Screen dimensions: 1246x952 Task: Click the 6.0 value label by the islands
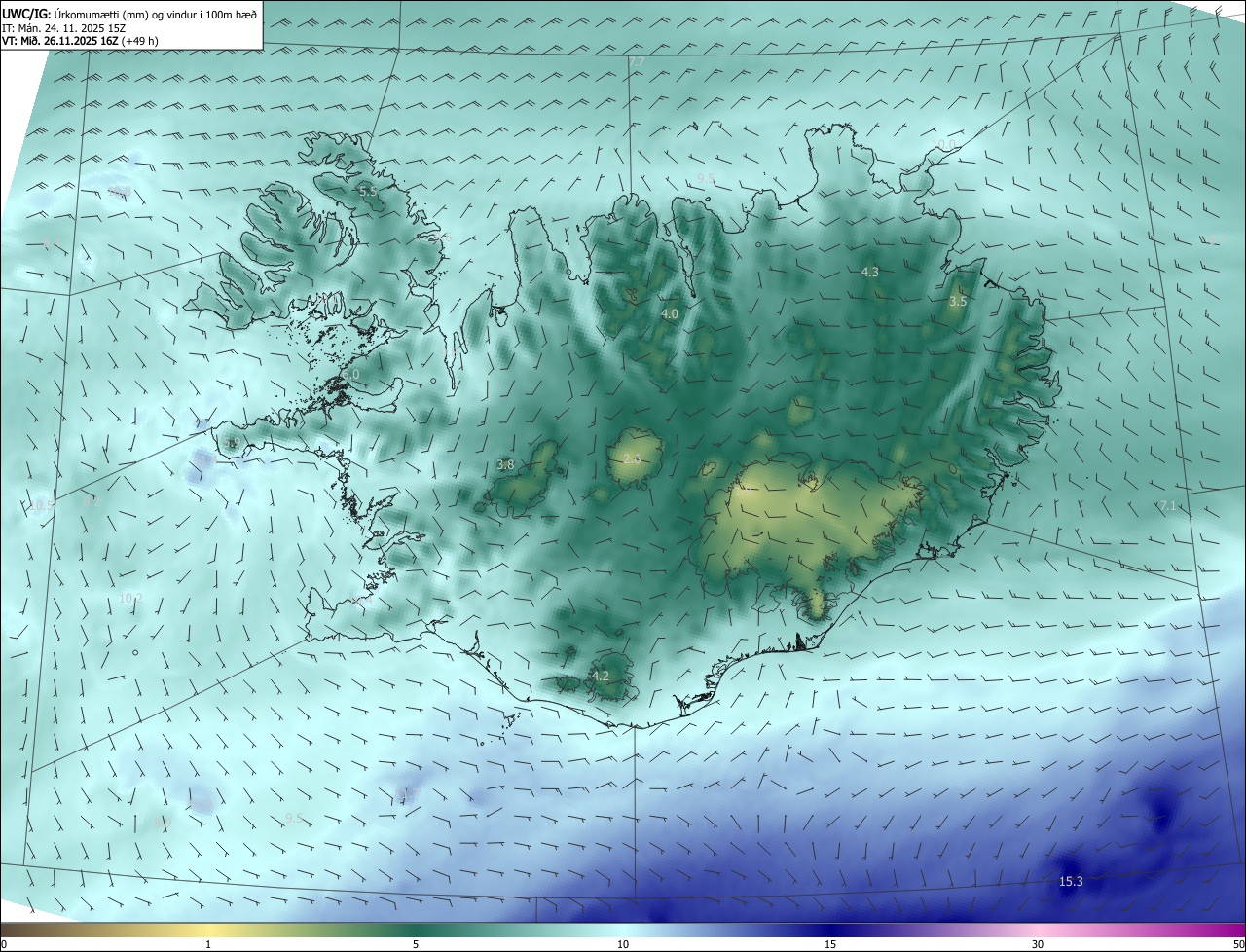tap(350, 374)
